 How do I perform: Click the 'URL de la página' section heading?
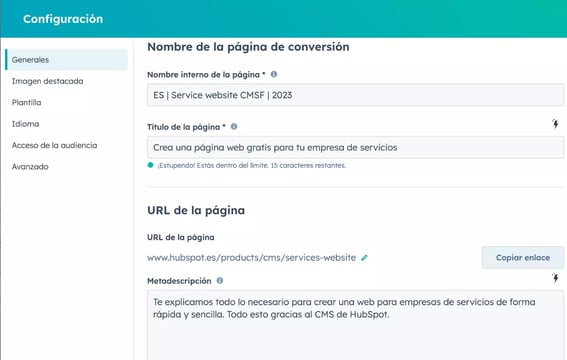point(196,210)
